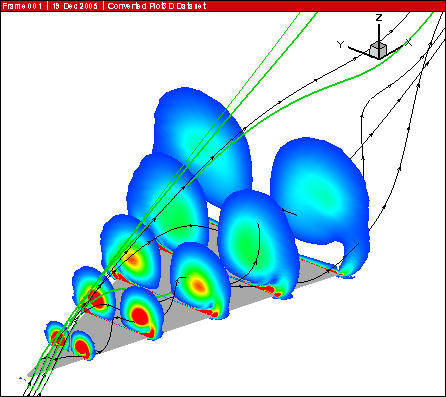Click the short black arrow on the rightmost slice

pyautogui.click(x=289, y=212)
